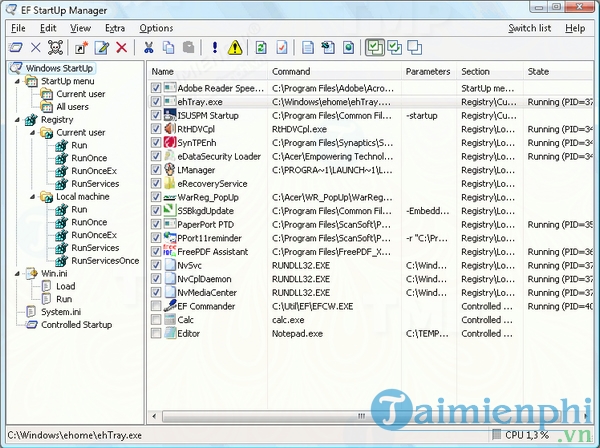Screen dimensions: 600x448
Task: Click the edit entry pencil icon
Action: (102, 47)
